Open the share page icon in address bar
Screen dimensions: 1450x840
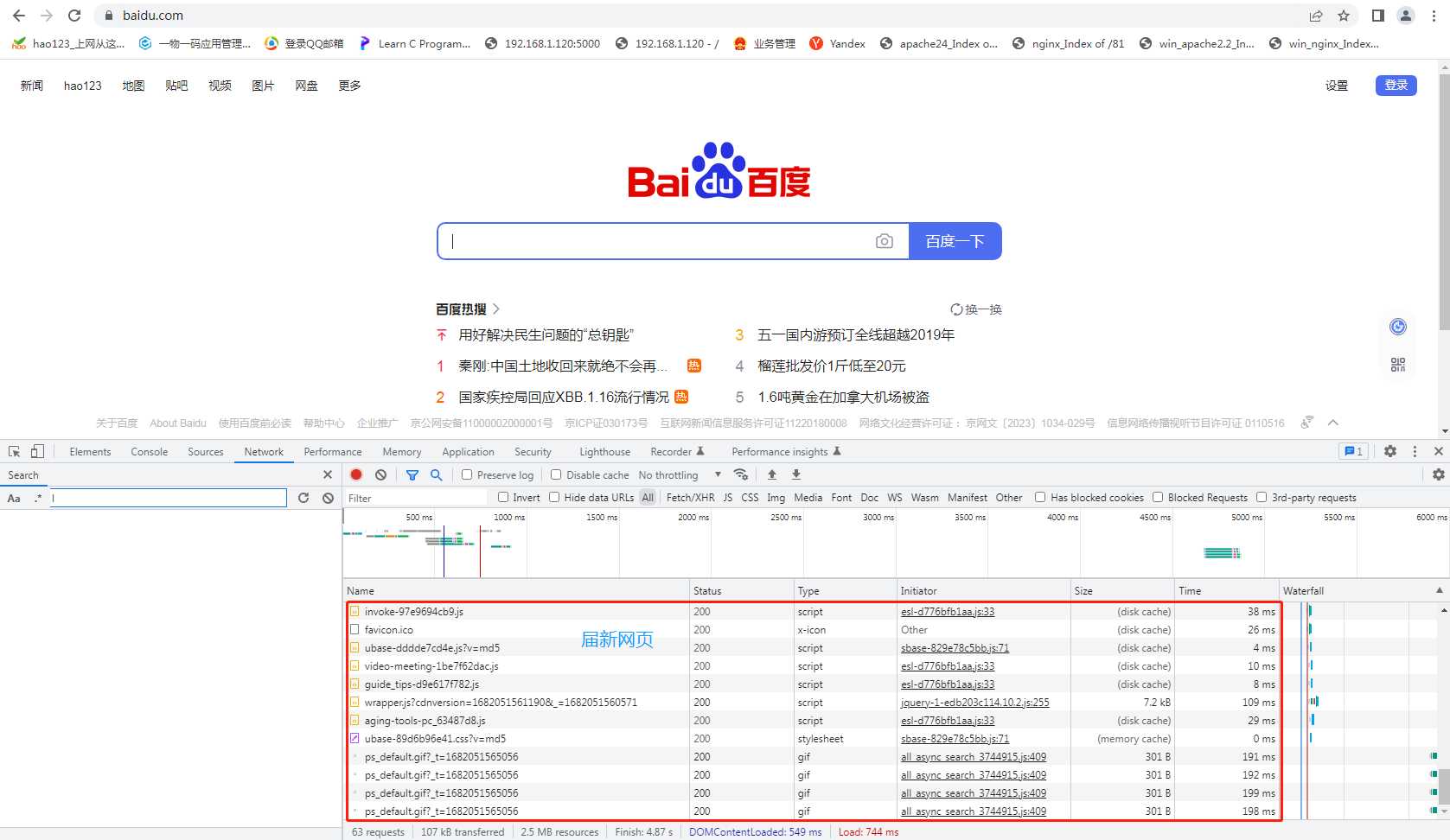(x=1316, y=16)
